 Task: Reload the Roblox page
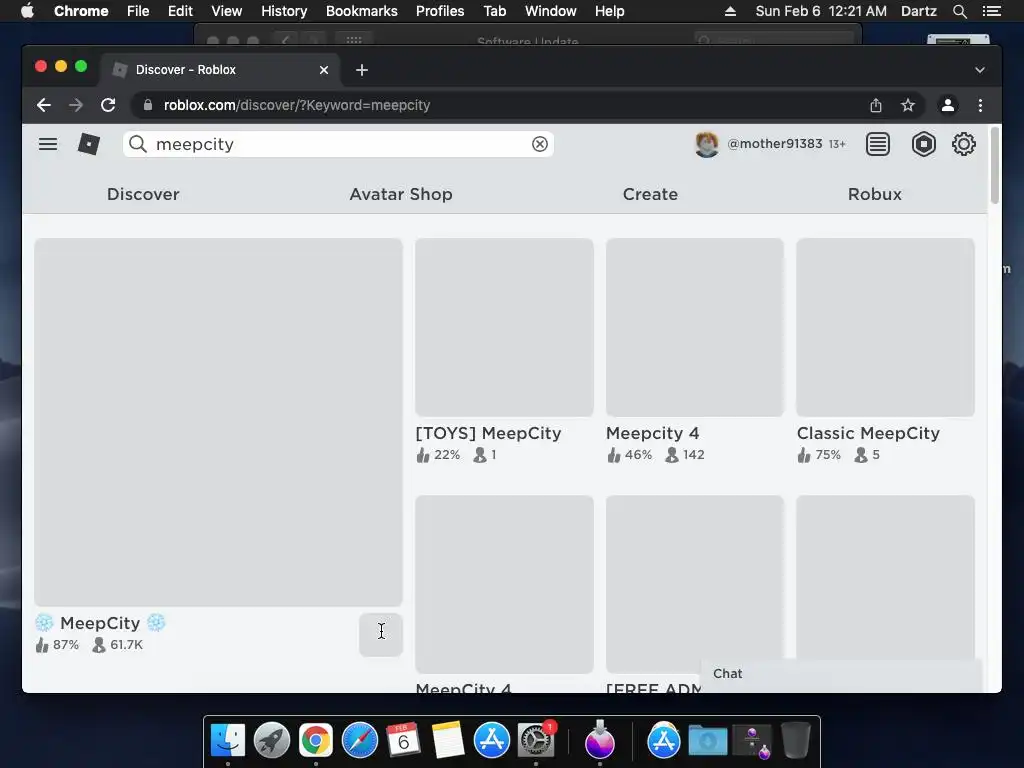click(108, 105)
